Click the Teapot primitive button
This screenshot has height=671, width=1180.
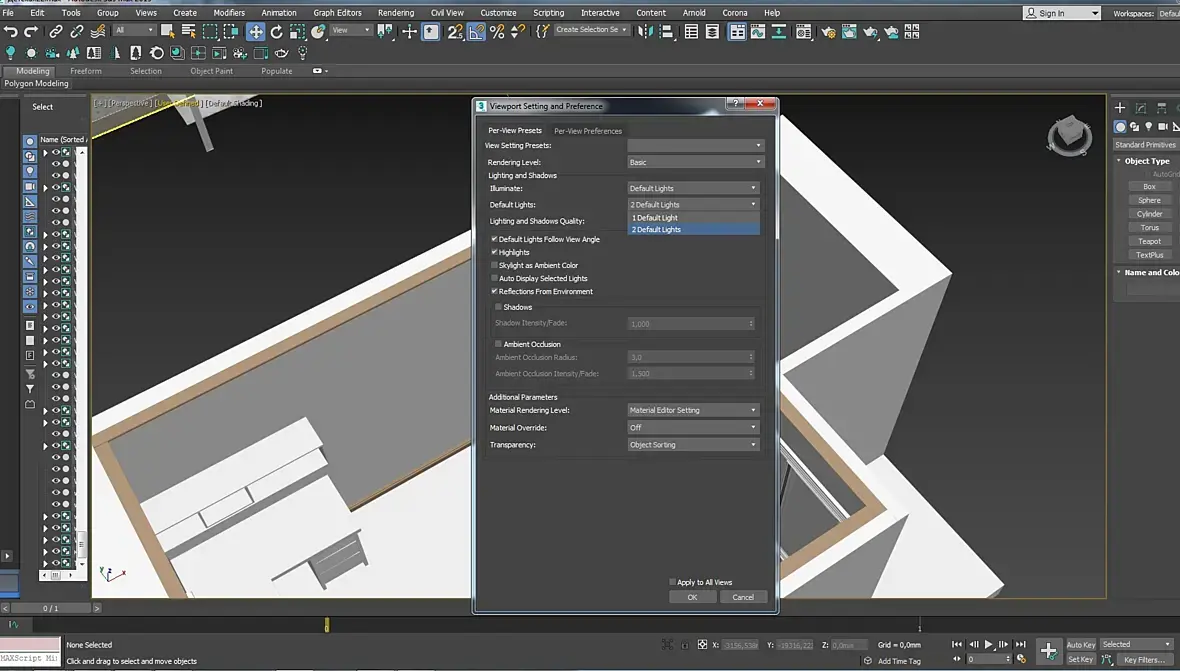tap(1149, 241)
